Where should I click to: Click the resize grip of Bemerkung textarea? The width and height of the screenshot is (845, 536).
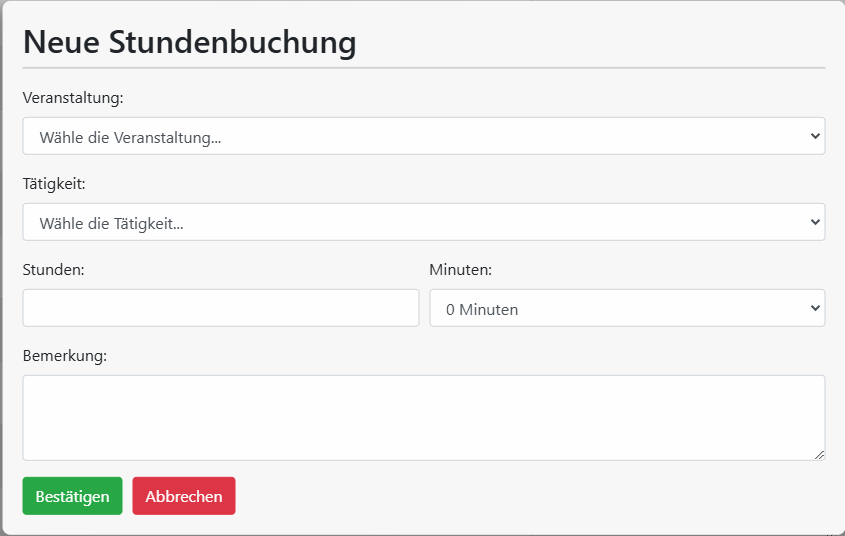click(819, 455)
